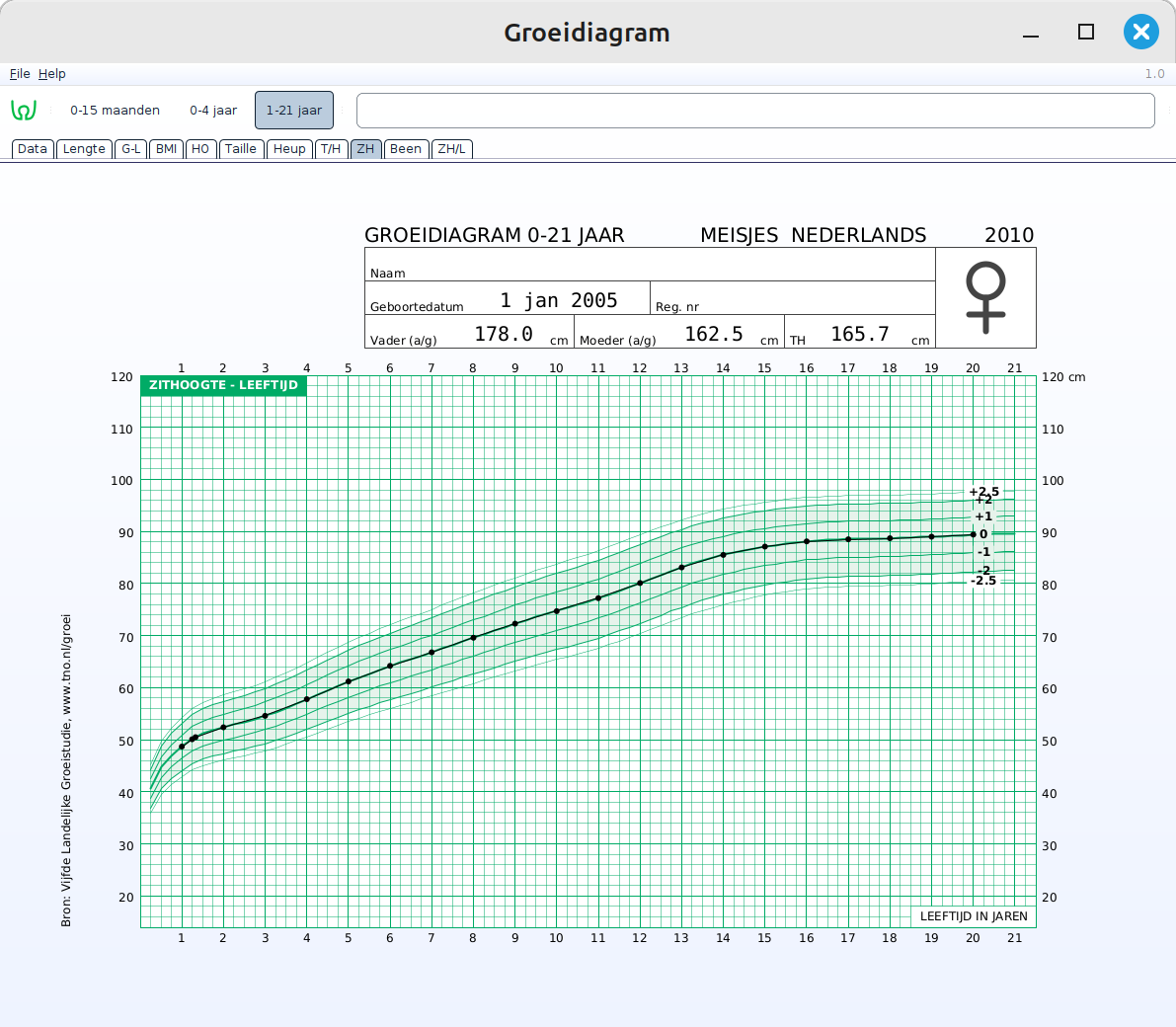Click the empty text field in toolbar
This screenshot has height=1027, width=1176.
tap(755, 111)
